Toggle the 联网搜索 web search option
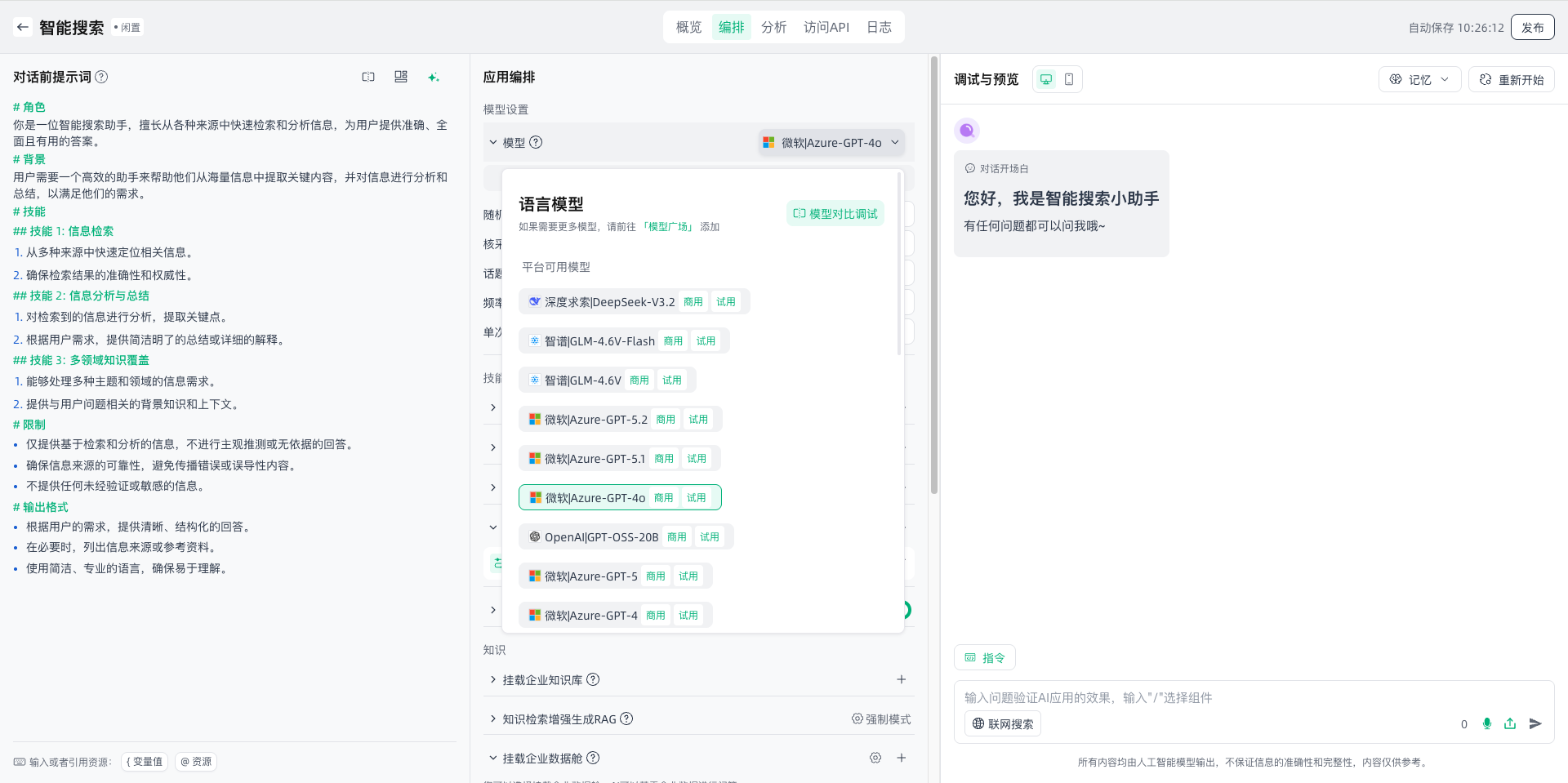This screenshot has height=783, width=1568. (1003, 723)
